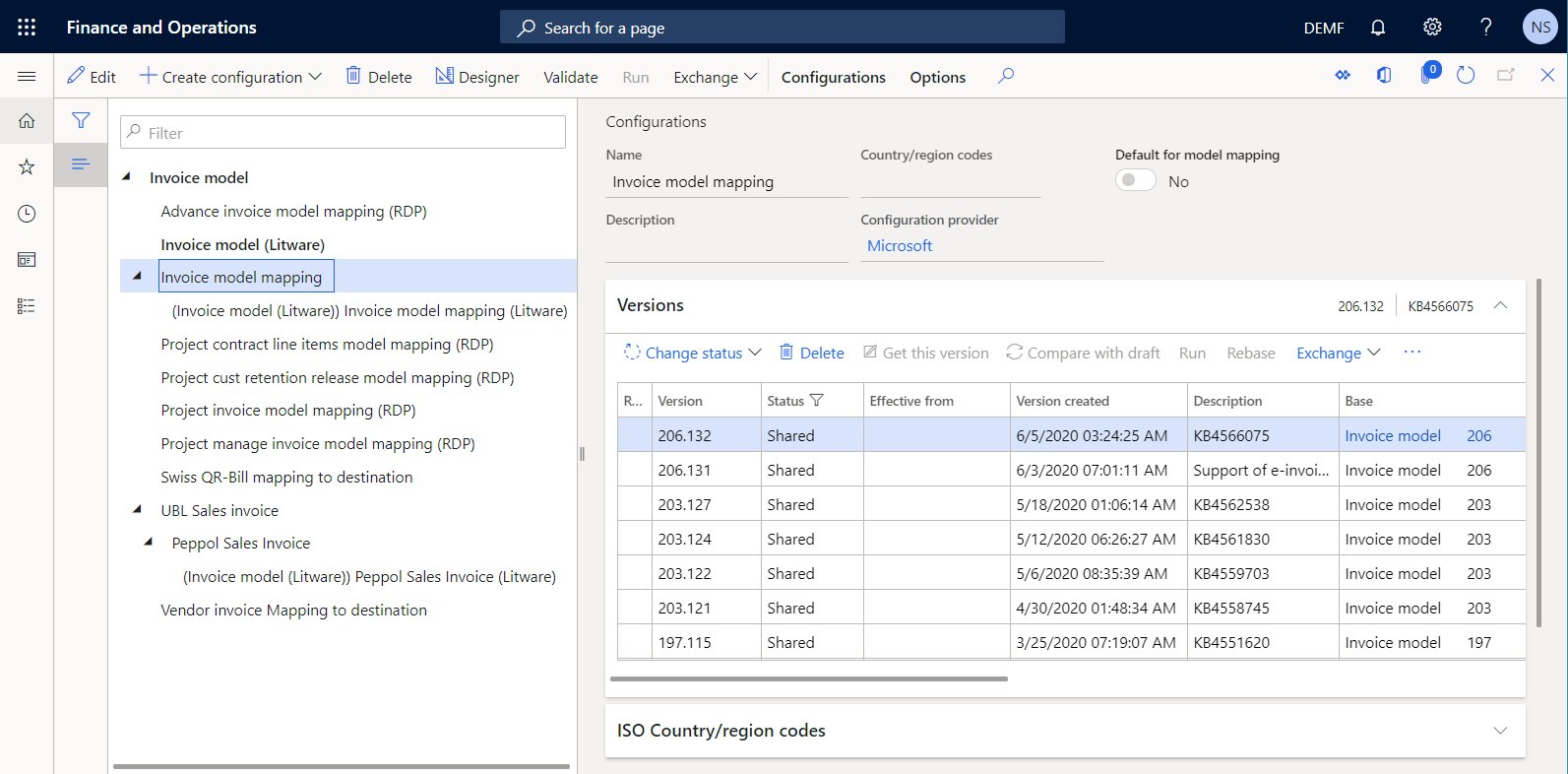Screen dimensions: 1568x774
Task: Expand the ISO Country/region codes section
Action: (1499, 731)
